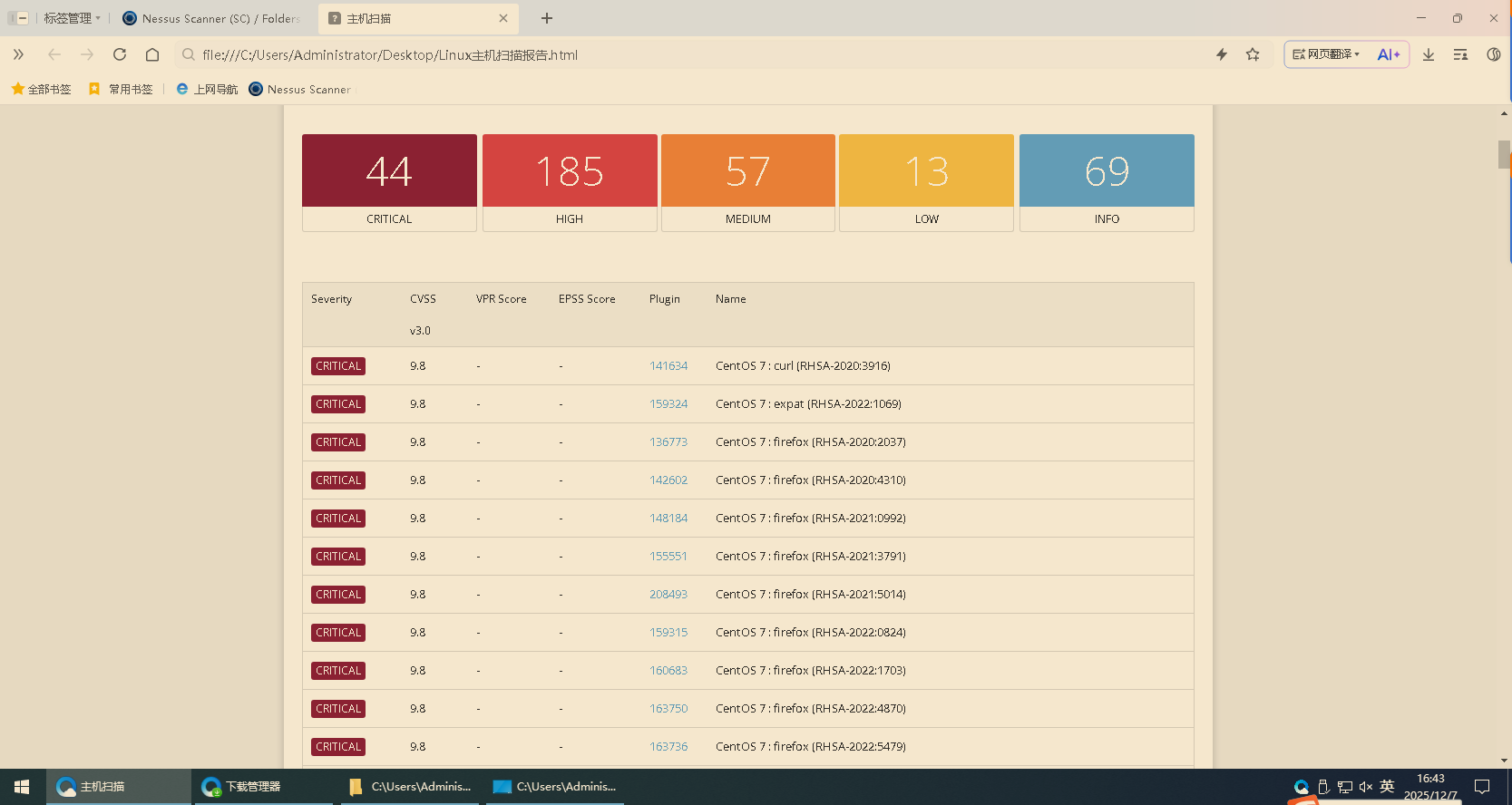Open the 网页翻译 dropdown
The width and height of the screenshot is (1512, 805).
[1326, 54]
